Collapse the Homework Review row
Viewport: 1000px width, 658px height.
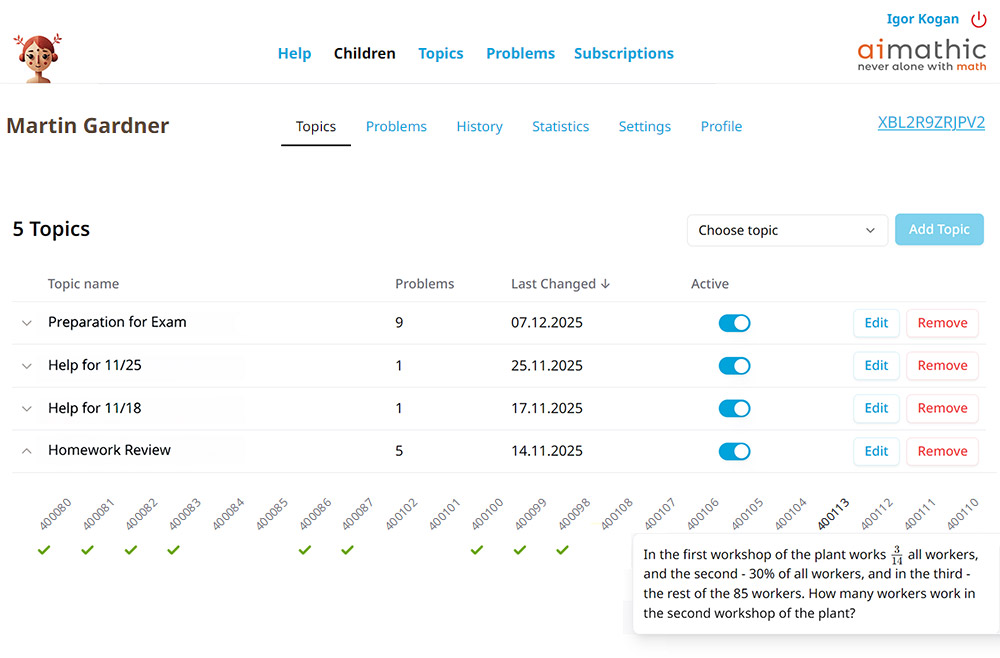[27, 451]
